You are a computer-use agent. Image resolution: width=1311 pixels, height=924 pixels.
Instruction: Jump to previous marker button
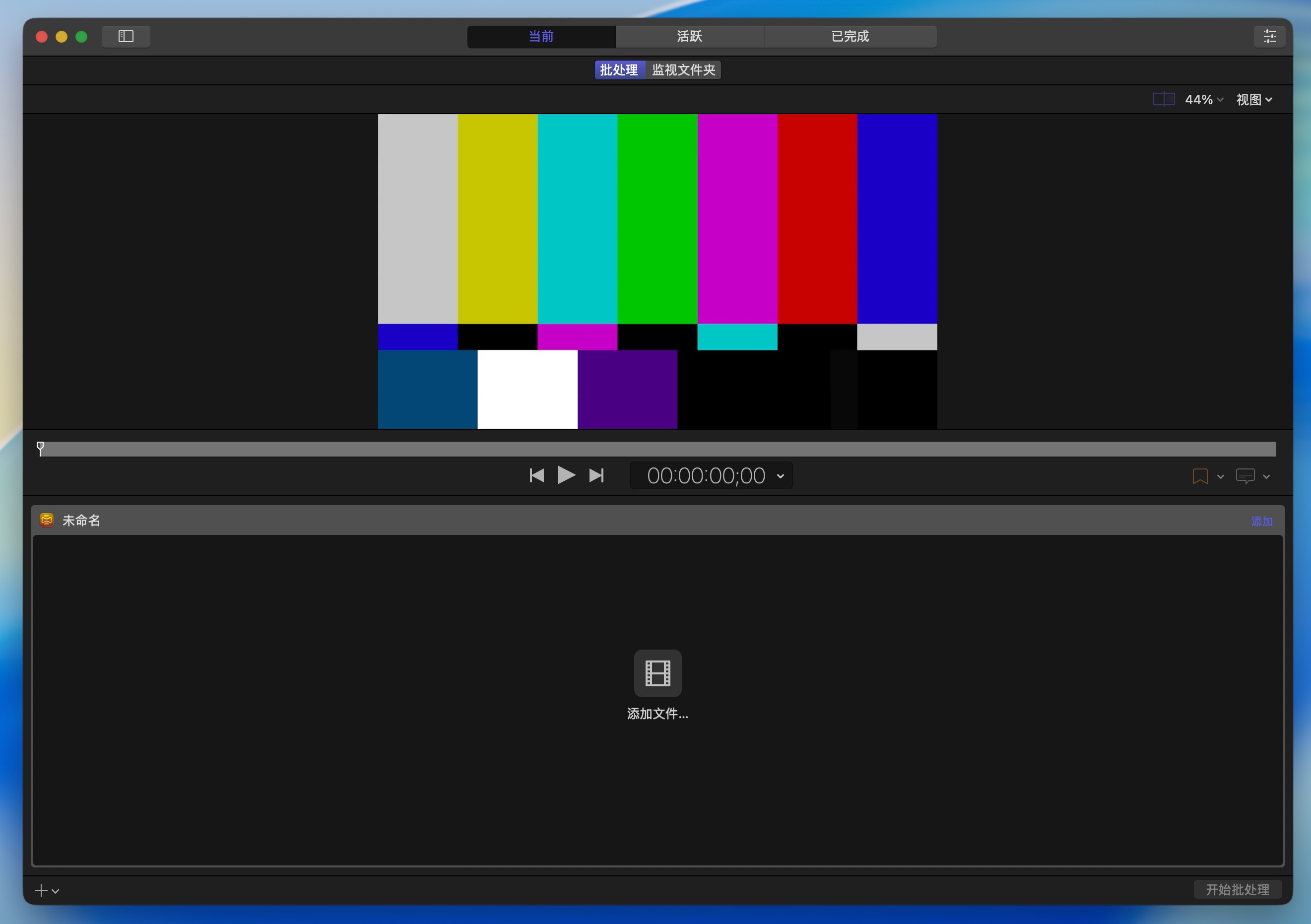click(536, 475)
